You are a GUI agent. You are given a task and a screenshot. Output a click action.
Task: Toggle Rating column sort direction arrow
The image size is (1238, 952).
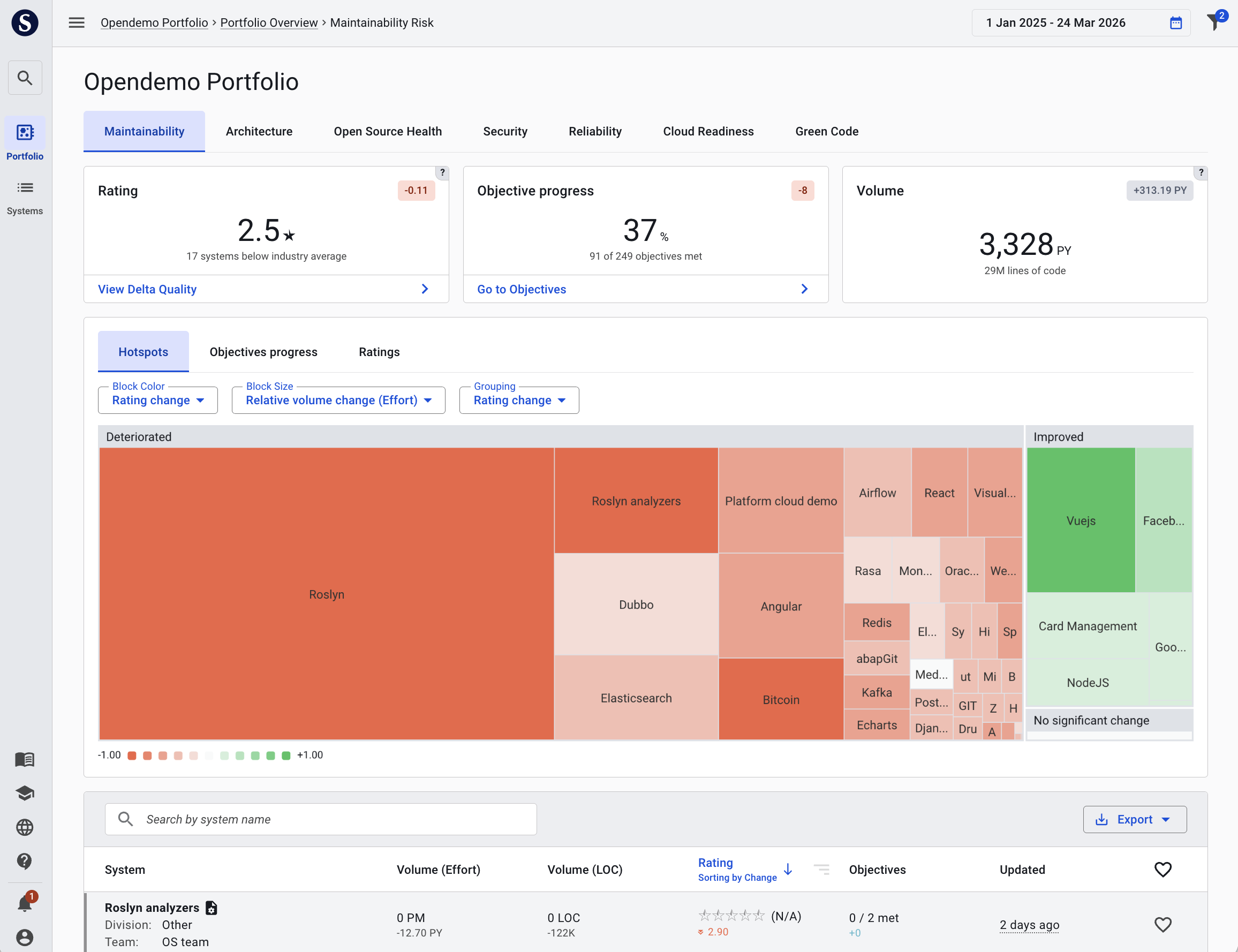[x=788, y=869]
